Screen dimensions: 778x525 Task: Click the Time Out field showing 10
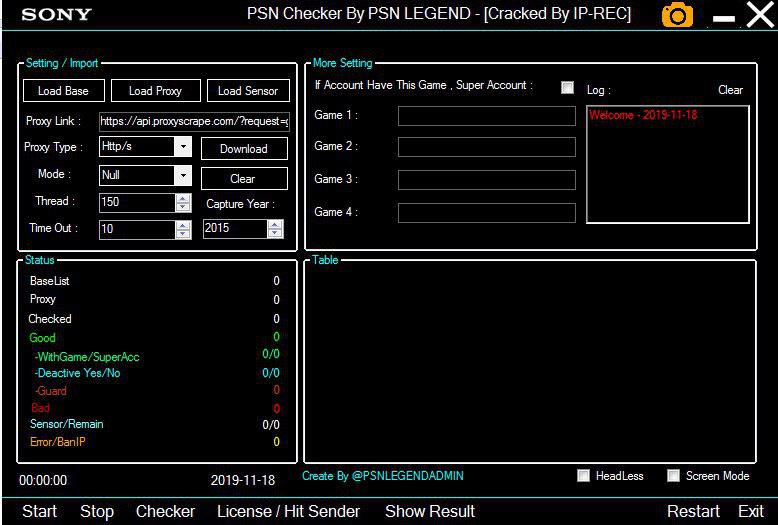[x=137, y=229]
